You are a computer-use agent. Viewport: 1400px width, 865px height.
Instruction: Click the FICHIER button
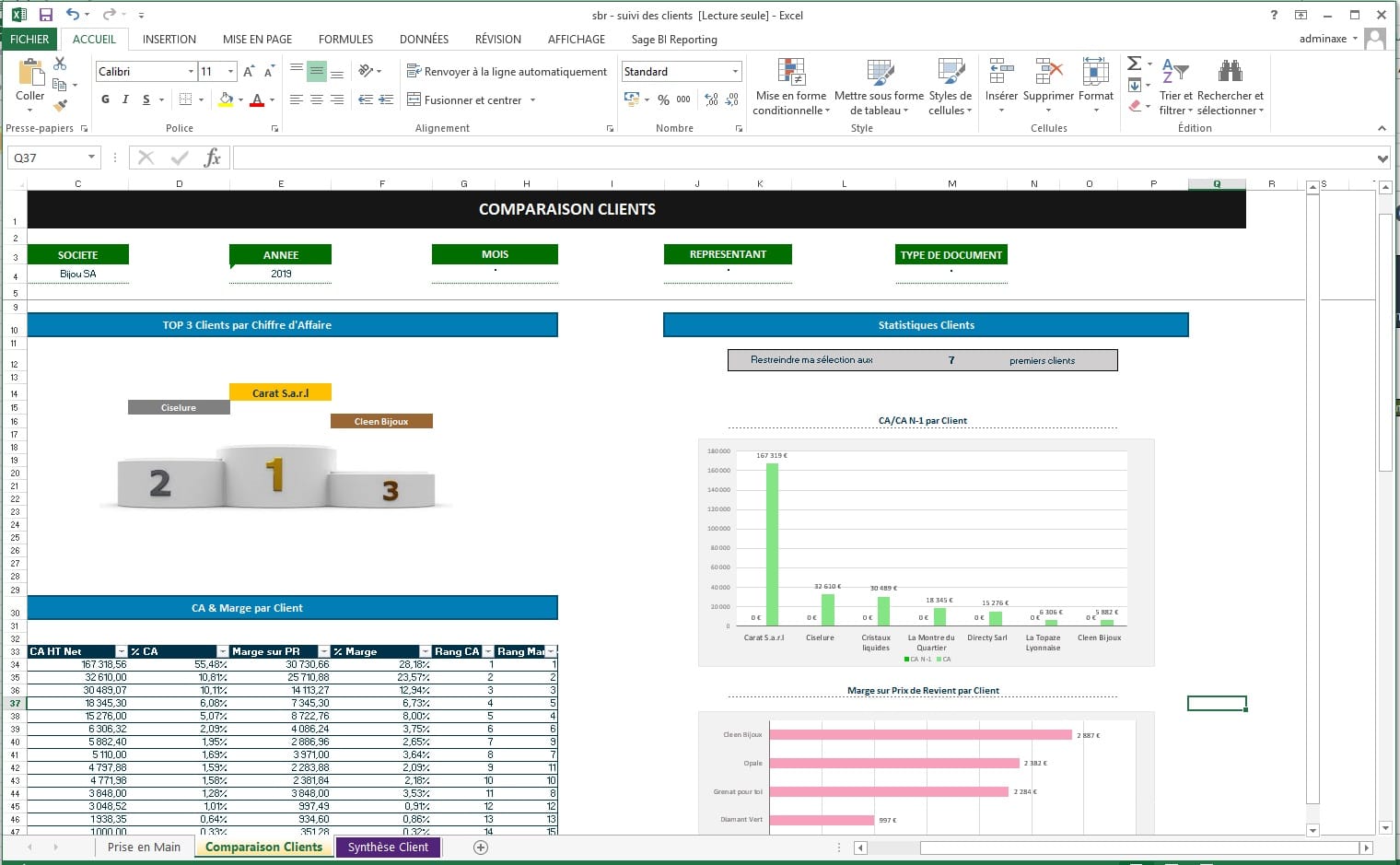[29, 40]
